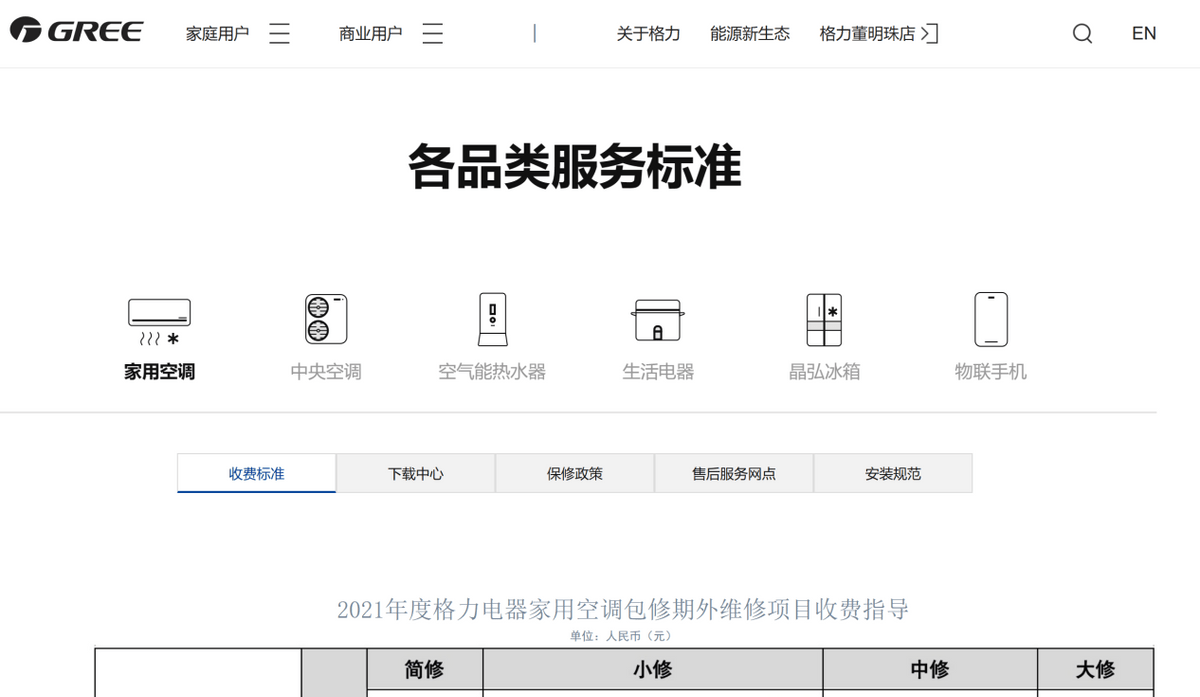
Task: Switch to the 下载中心 tab
Action: (415, 473)
